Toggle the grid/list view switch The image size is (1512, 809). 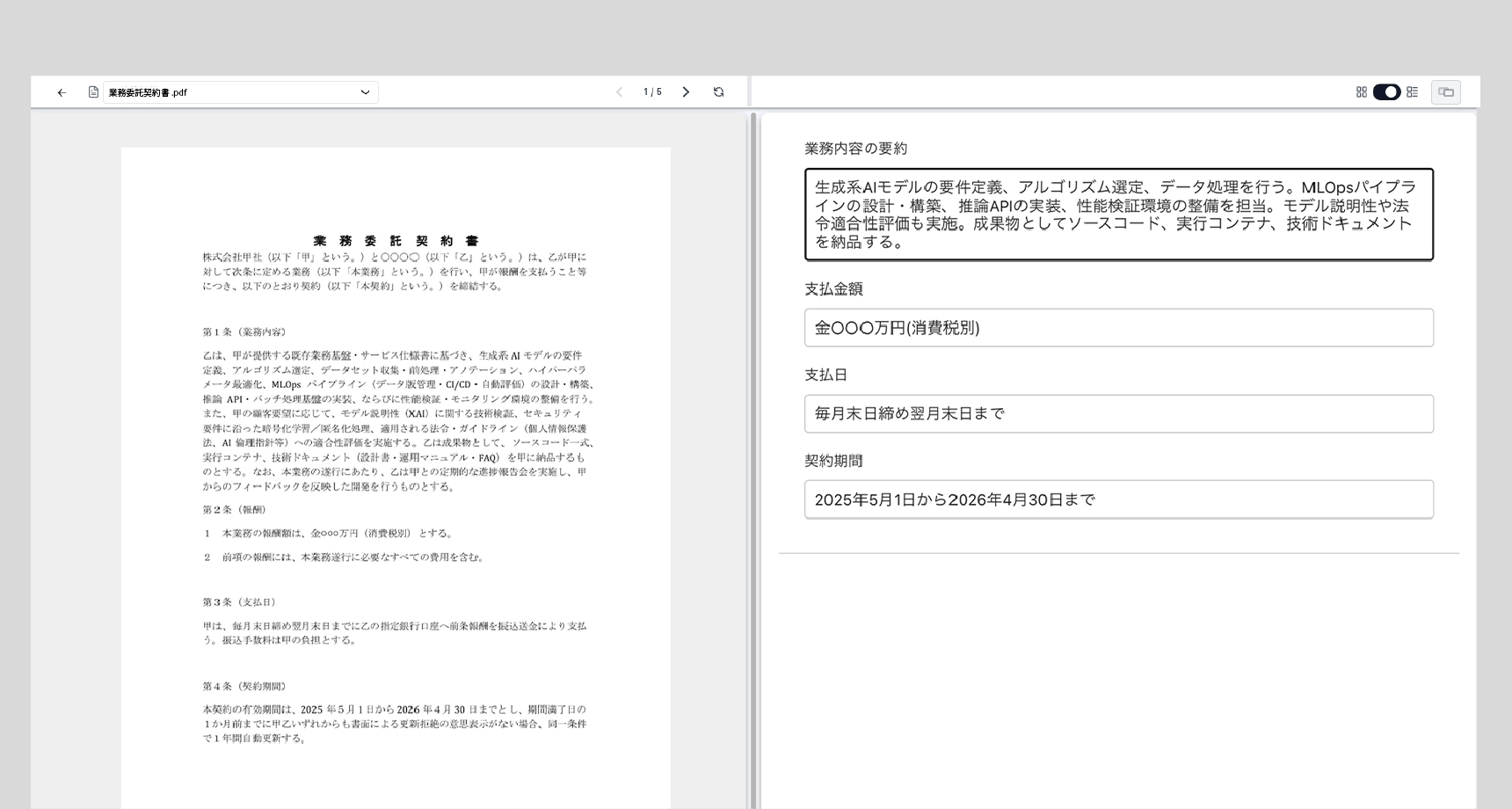(x=1386, y=92)
